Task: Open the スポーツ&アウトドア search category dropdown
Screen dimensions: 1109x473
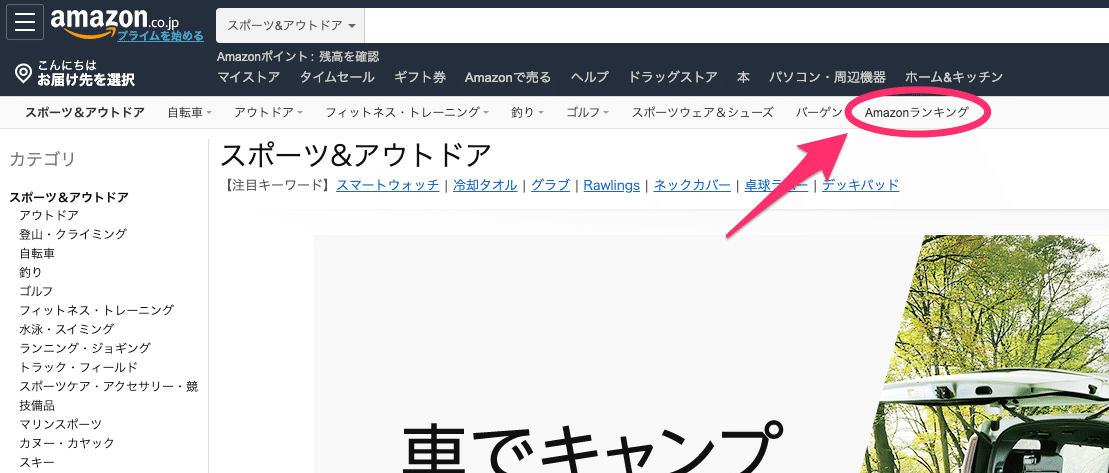Action: point(291,25)
